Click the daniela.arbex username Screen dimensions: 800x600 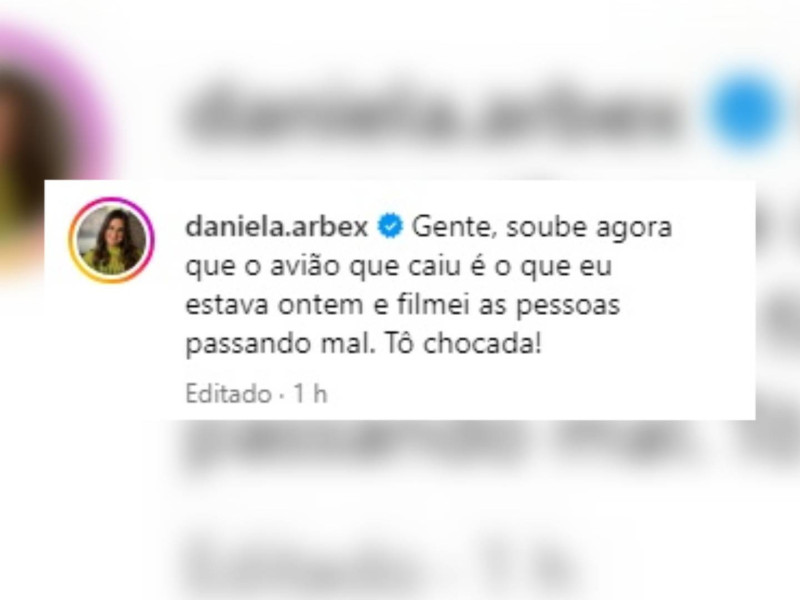click(x=277, y=226)
